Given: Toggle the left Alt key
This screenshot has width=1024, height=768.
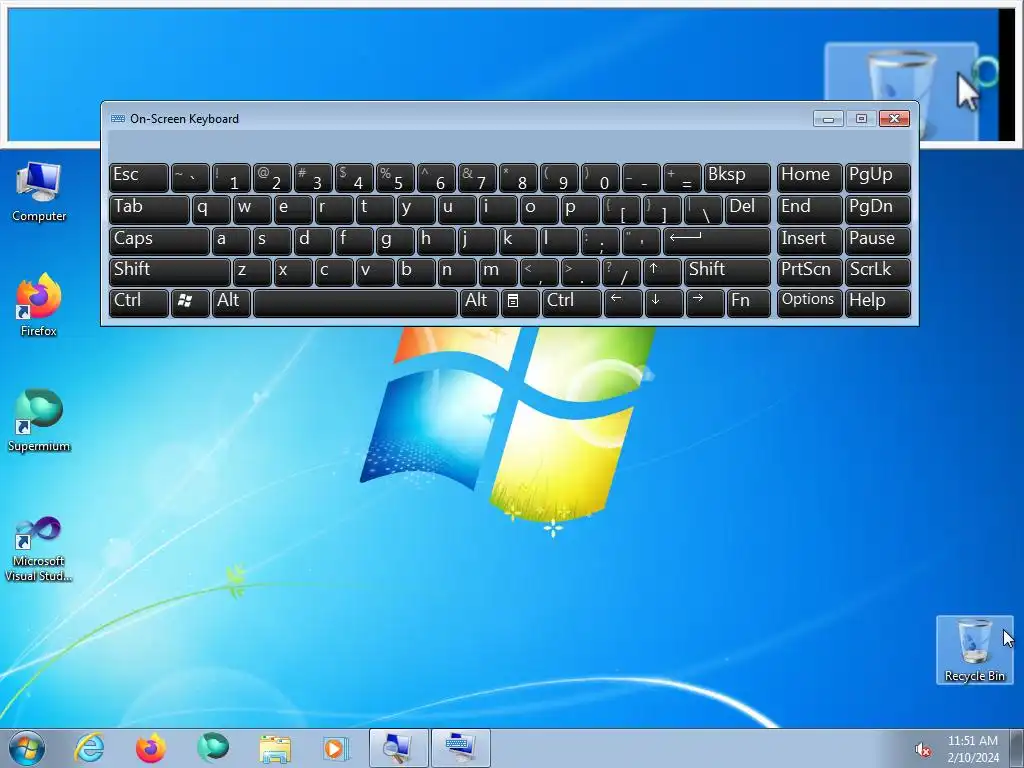Looking at the screenshot, I should [x=231, y=303].
